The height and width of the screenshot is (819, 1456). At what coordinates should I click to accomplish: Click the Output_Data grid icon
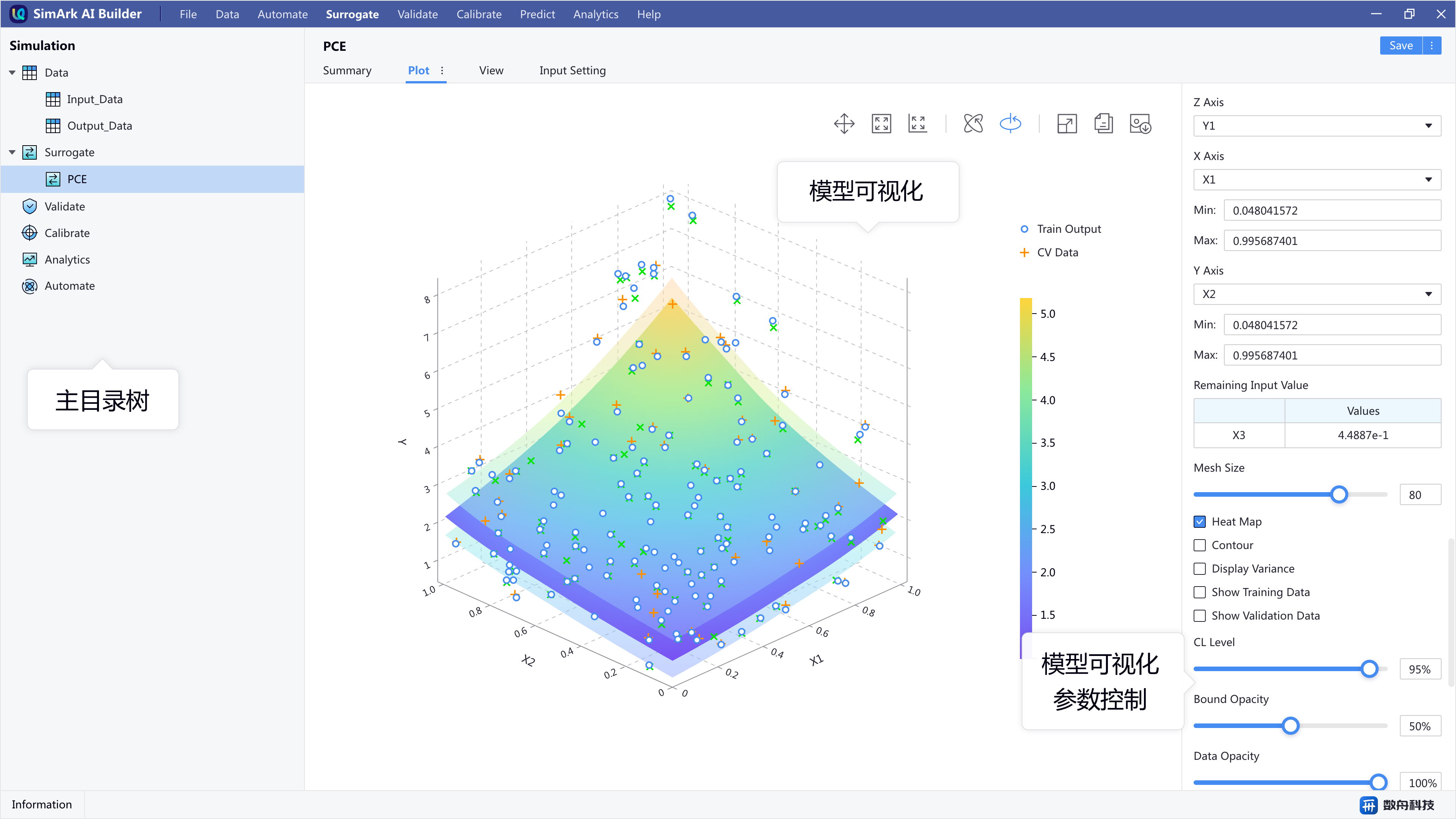pyautogui.click(x=53, y=126)
